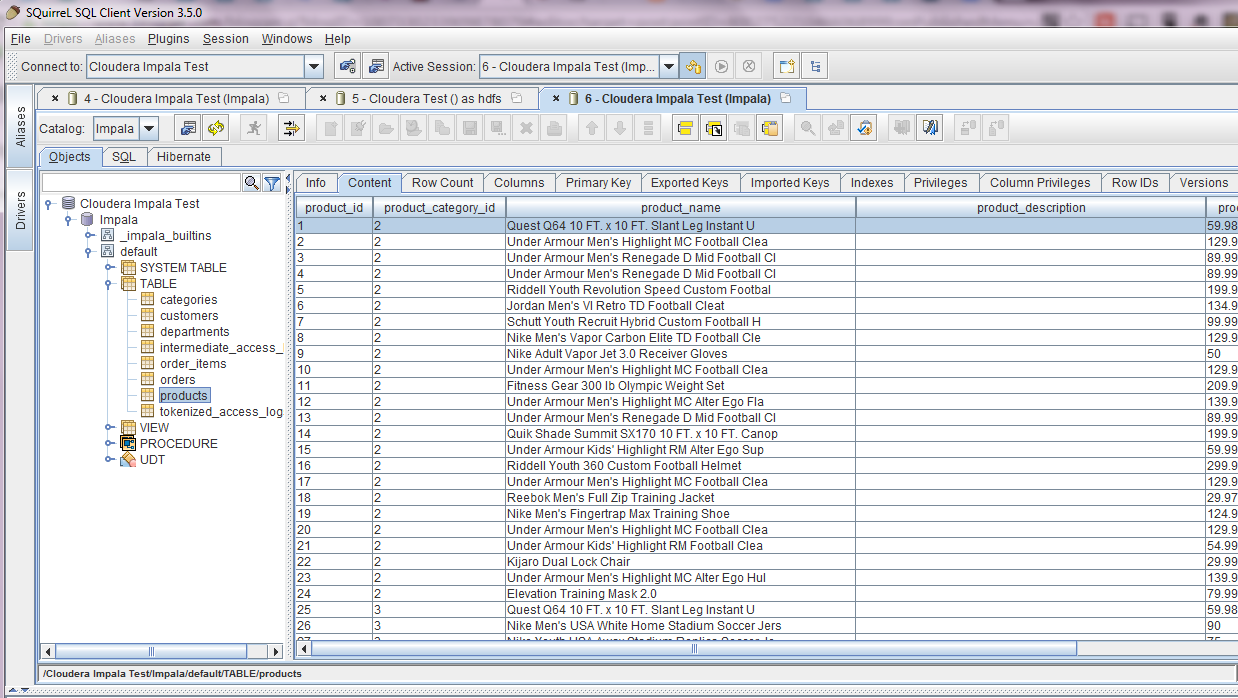Open the Session menu

(225, 39)
